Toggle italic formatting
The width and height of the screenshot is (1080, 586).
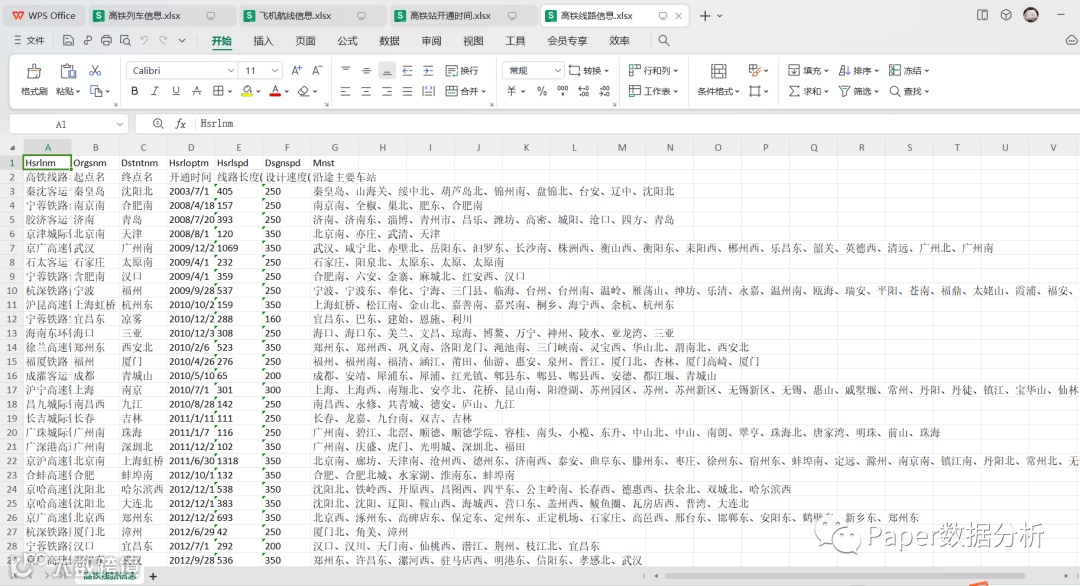(x=155, y=91)
